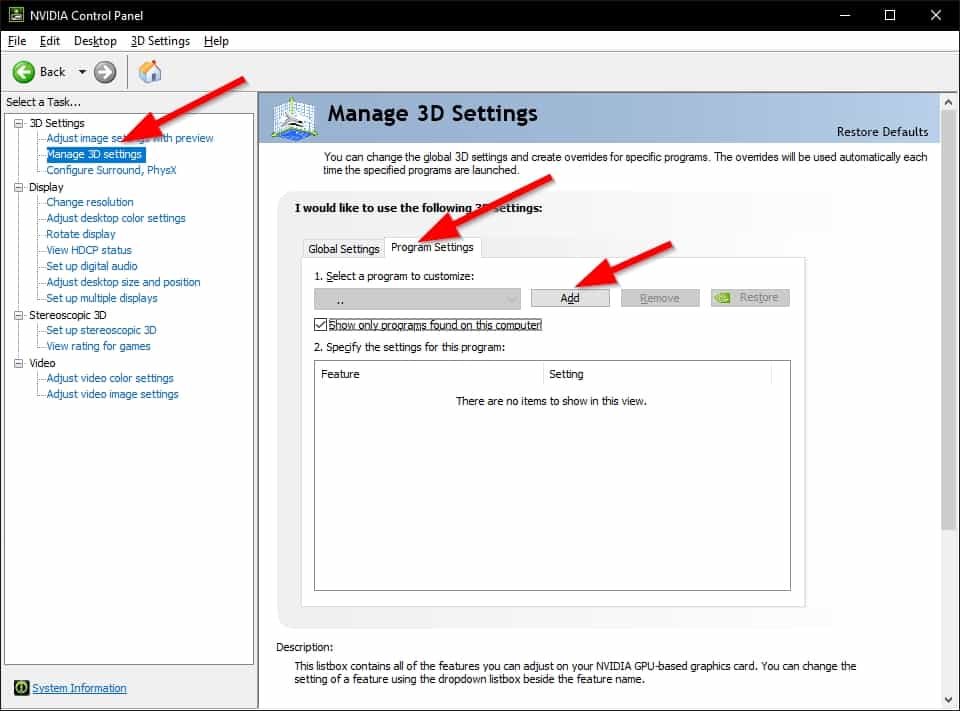The image size is (960, 711).
Task: Open Set up stereoscopic 3D
Action: 101,330
